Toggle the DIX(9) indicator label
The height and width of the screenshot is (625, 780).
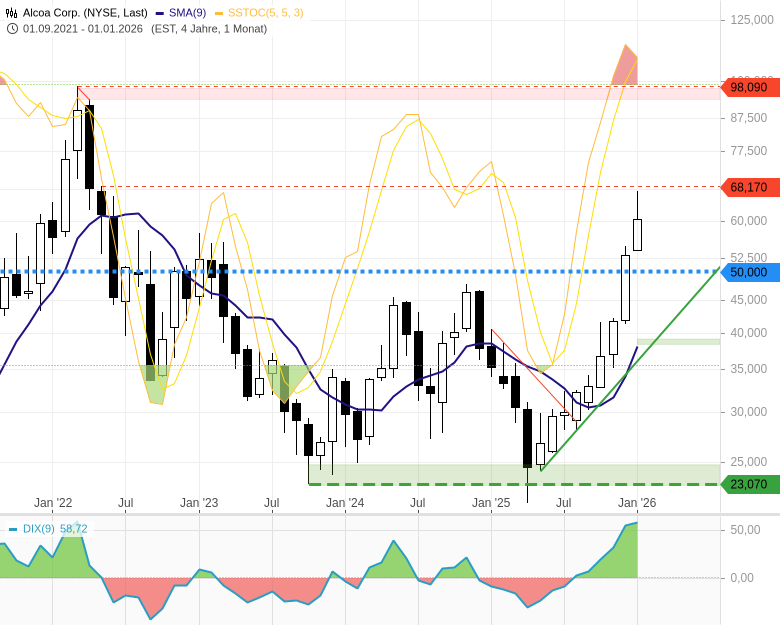click(x=39, y=529)
